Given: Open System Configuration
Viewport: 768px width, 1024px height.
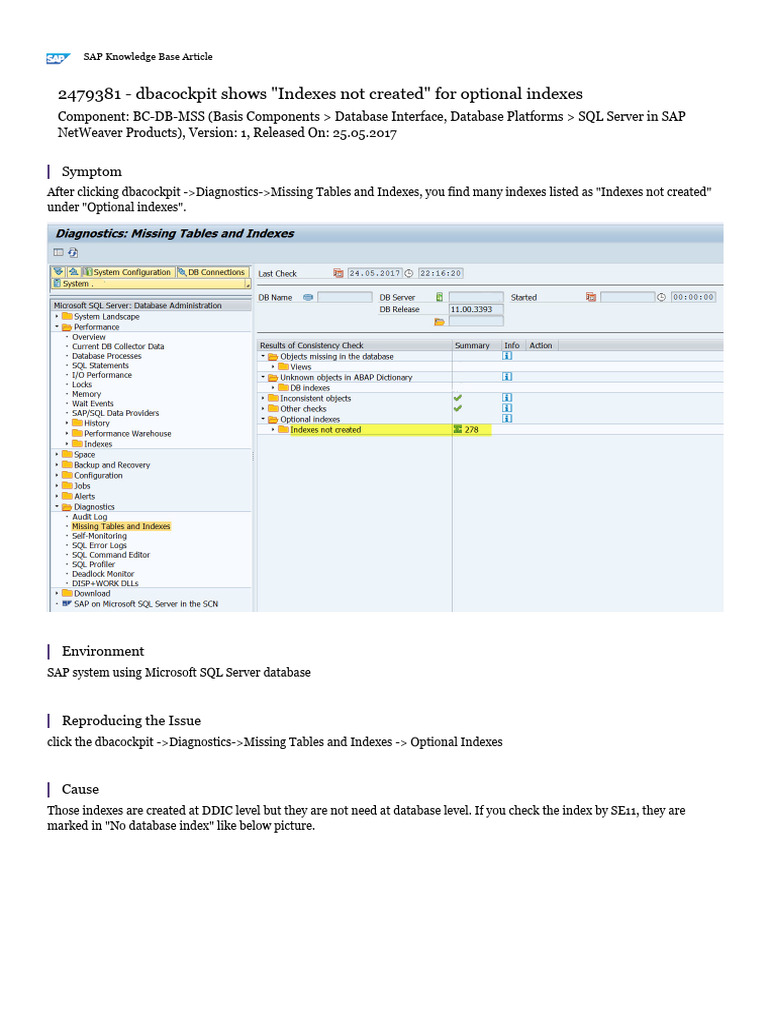Looking at the screenshot, I should [129, 272].
